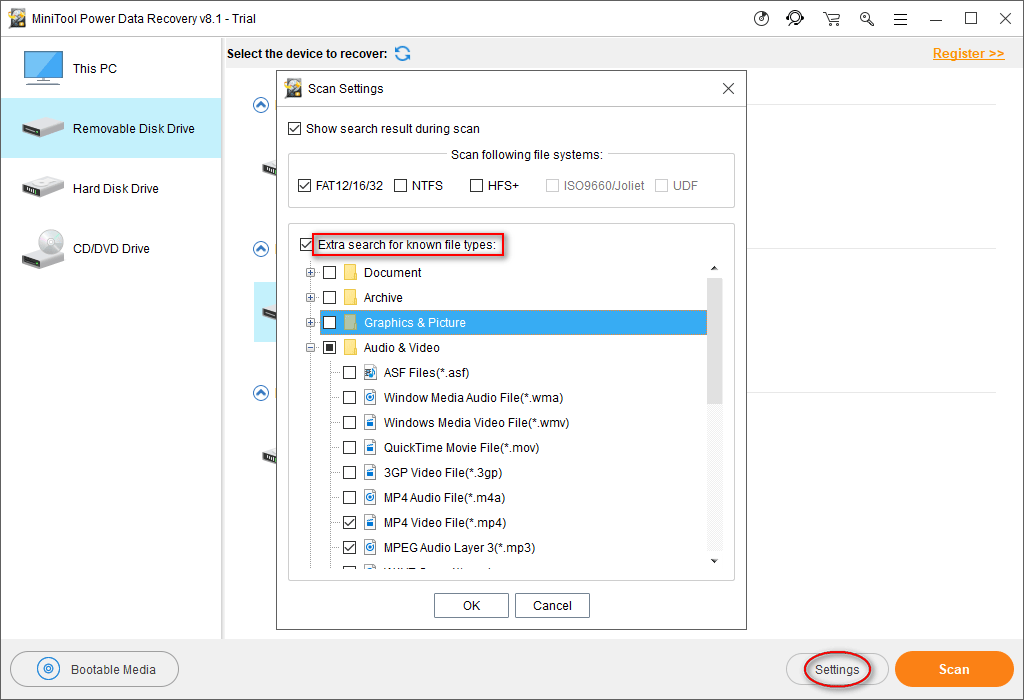
Task: Open the support headset icon in title bar
Action: pos(795,18)
